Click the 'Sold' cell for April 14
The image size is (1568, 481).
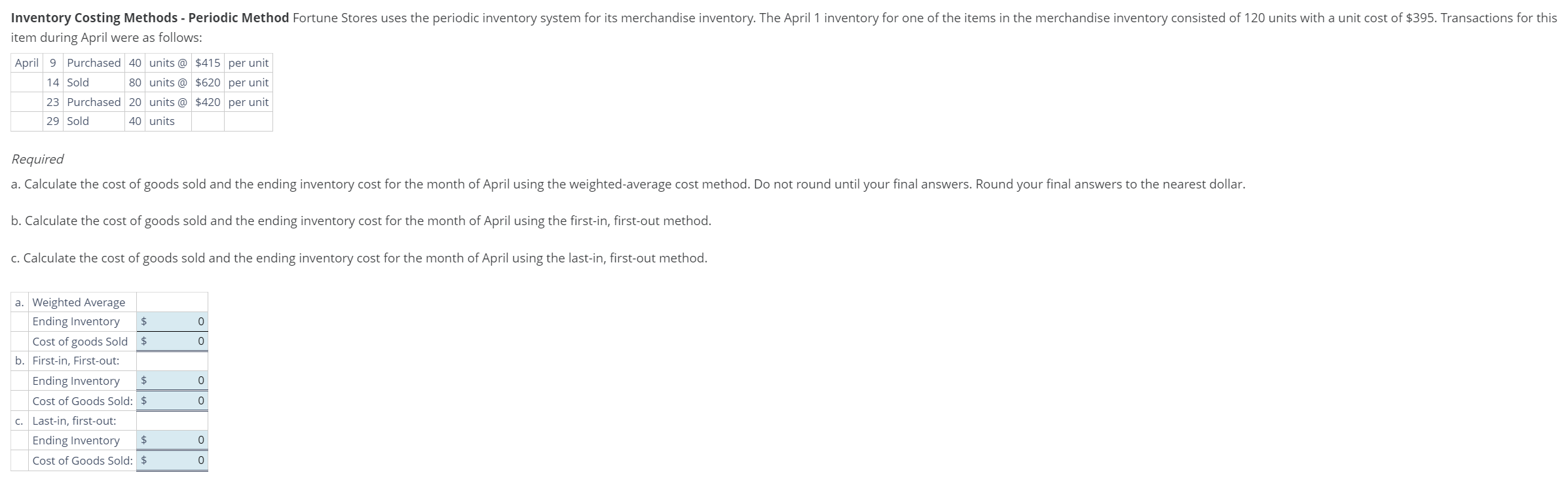78,82
